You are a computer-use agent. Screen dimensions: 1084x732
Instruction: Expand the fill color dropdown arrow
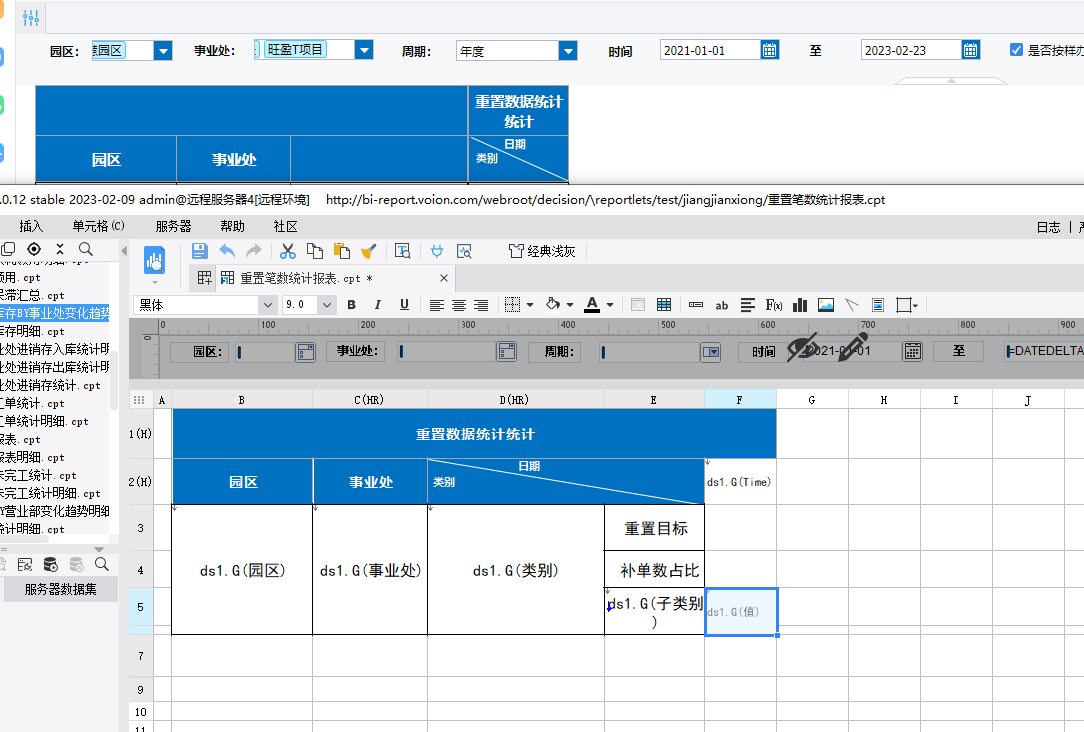[x=570, y=305]
